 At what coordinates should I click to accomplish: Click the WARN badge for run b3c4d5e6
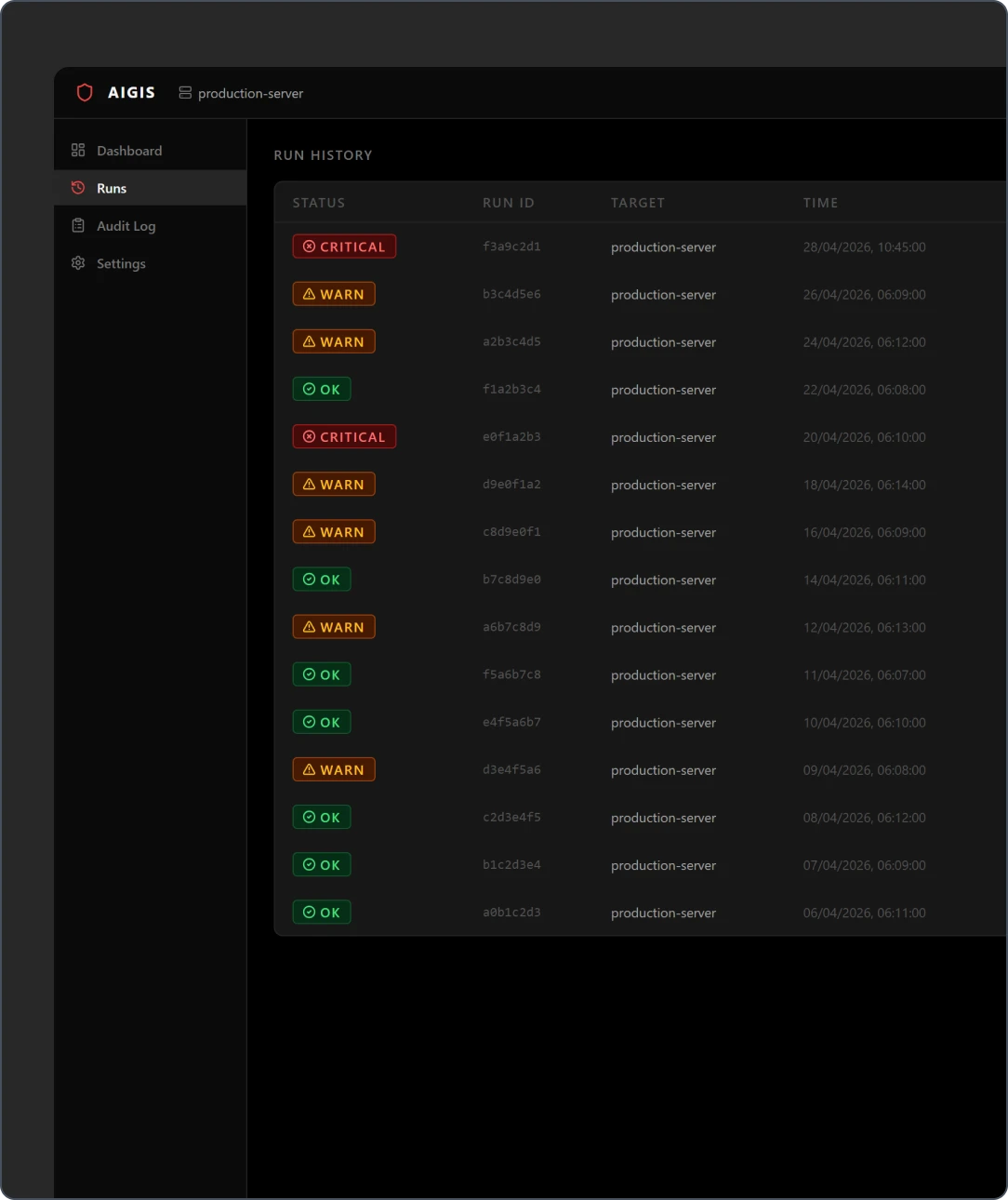point(334,294)
